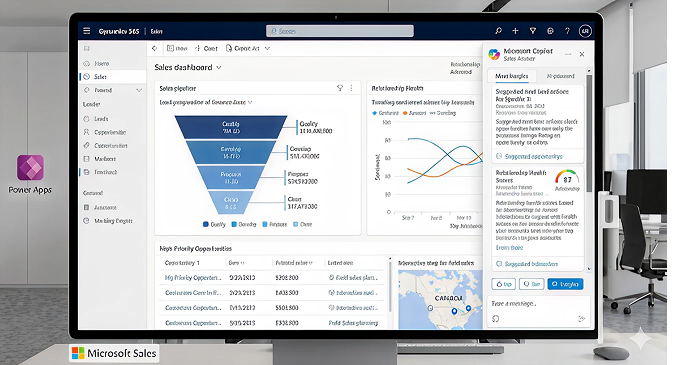Viewport: 675px width, 365px height.
Task: Open Opportunities in the left sidebar
Action: pyautogui.click(x=110, y=132)
